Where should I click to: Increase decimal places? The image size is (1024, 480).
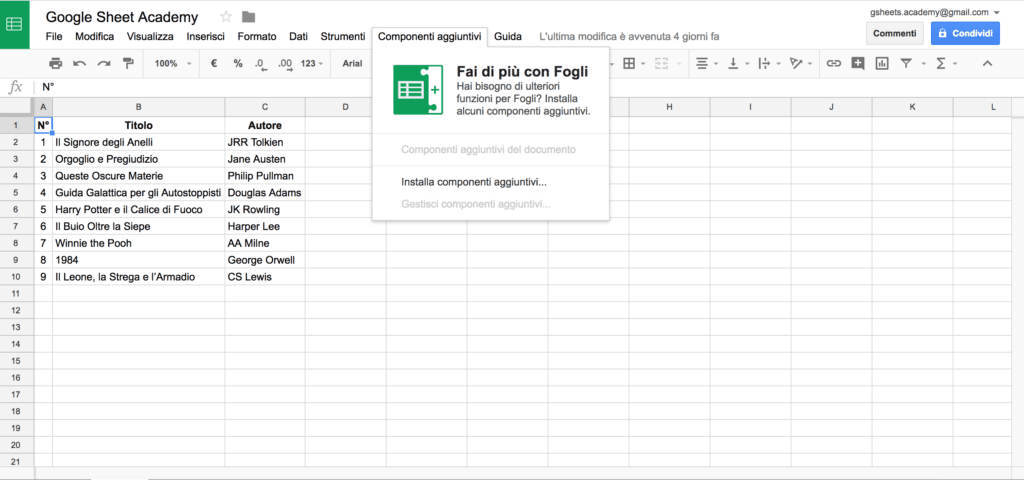285,63
